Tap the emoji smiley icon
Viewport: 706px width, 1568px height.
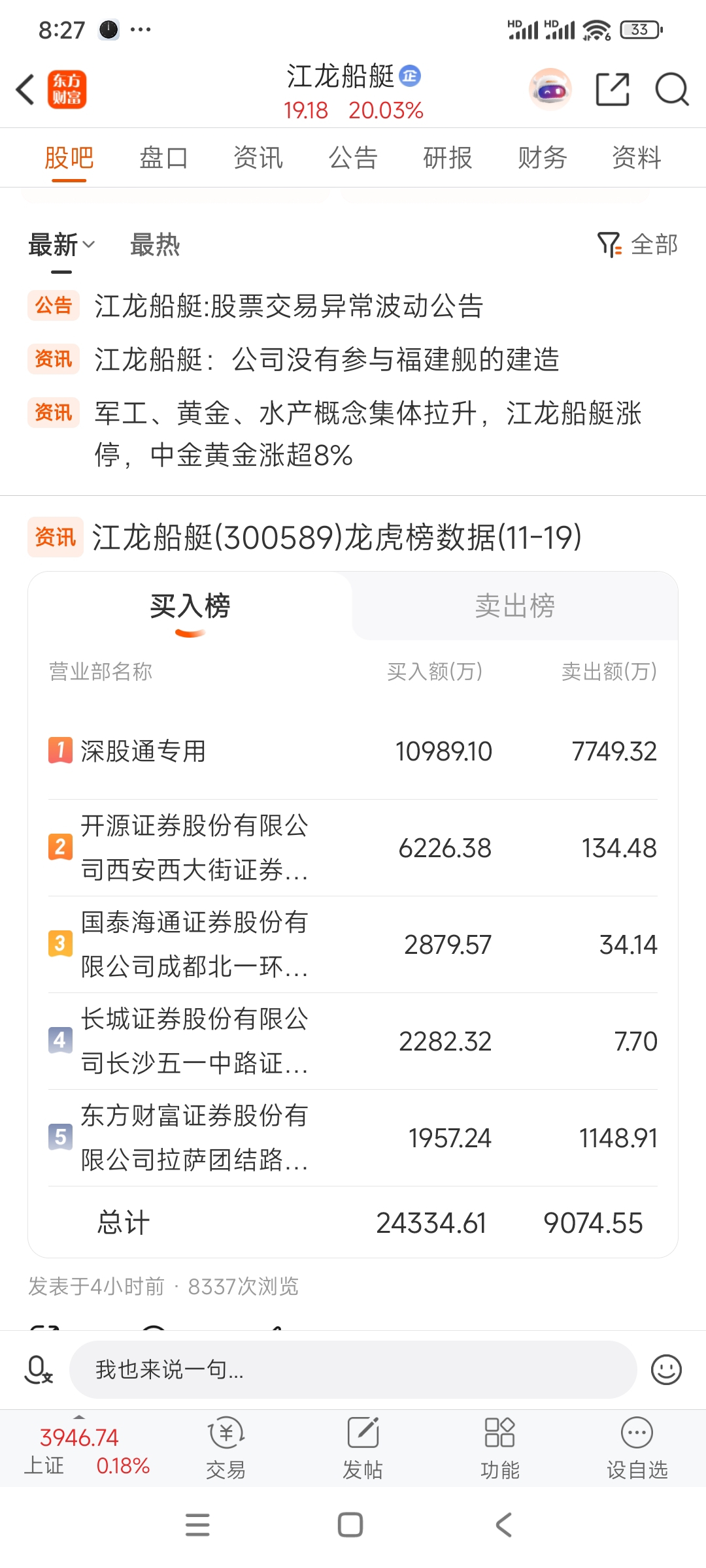[666, 1369]
